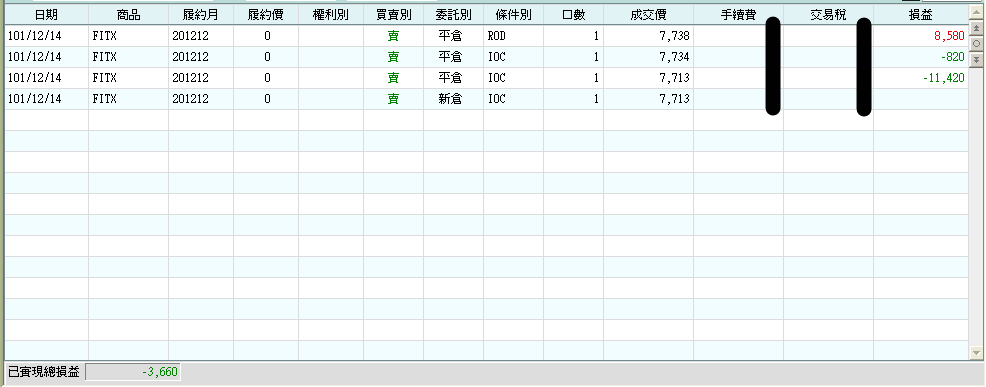Click the date in the ROD row

[35, 36]
